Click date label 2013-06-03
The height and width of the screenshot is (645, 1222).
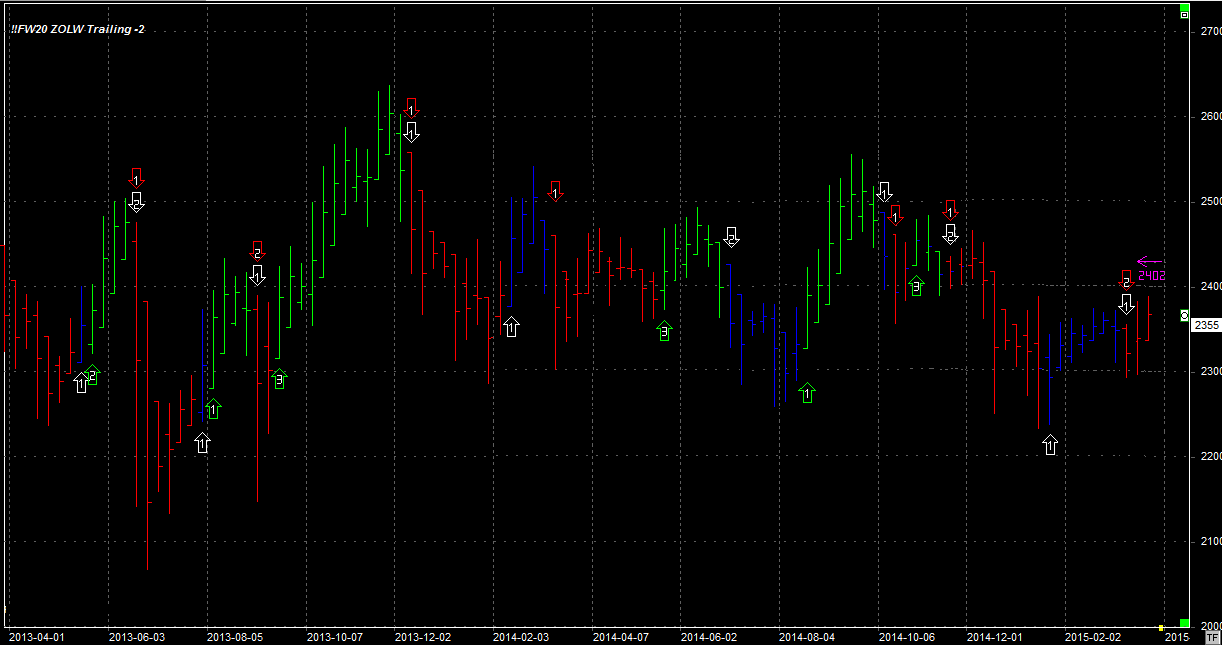point(136,636)
